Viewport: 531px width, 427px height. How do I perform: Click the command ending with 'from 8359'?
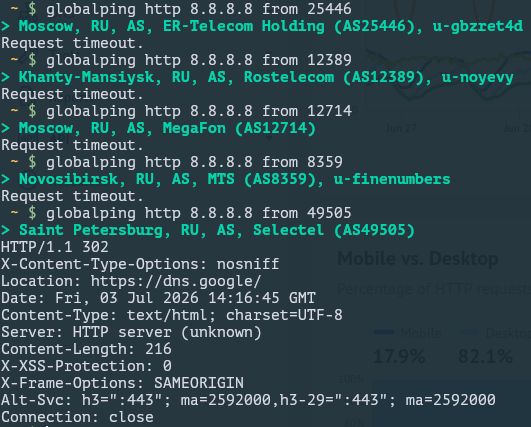pos(194,162)
